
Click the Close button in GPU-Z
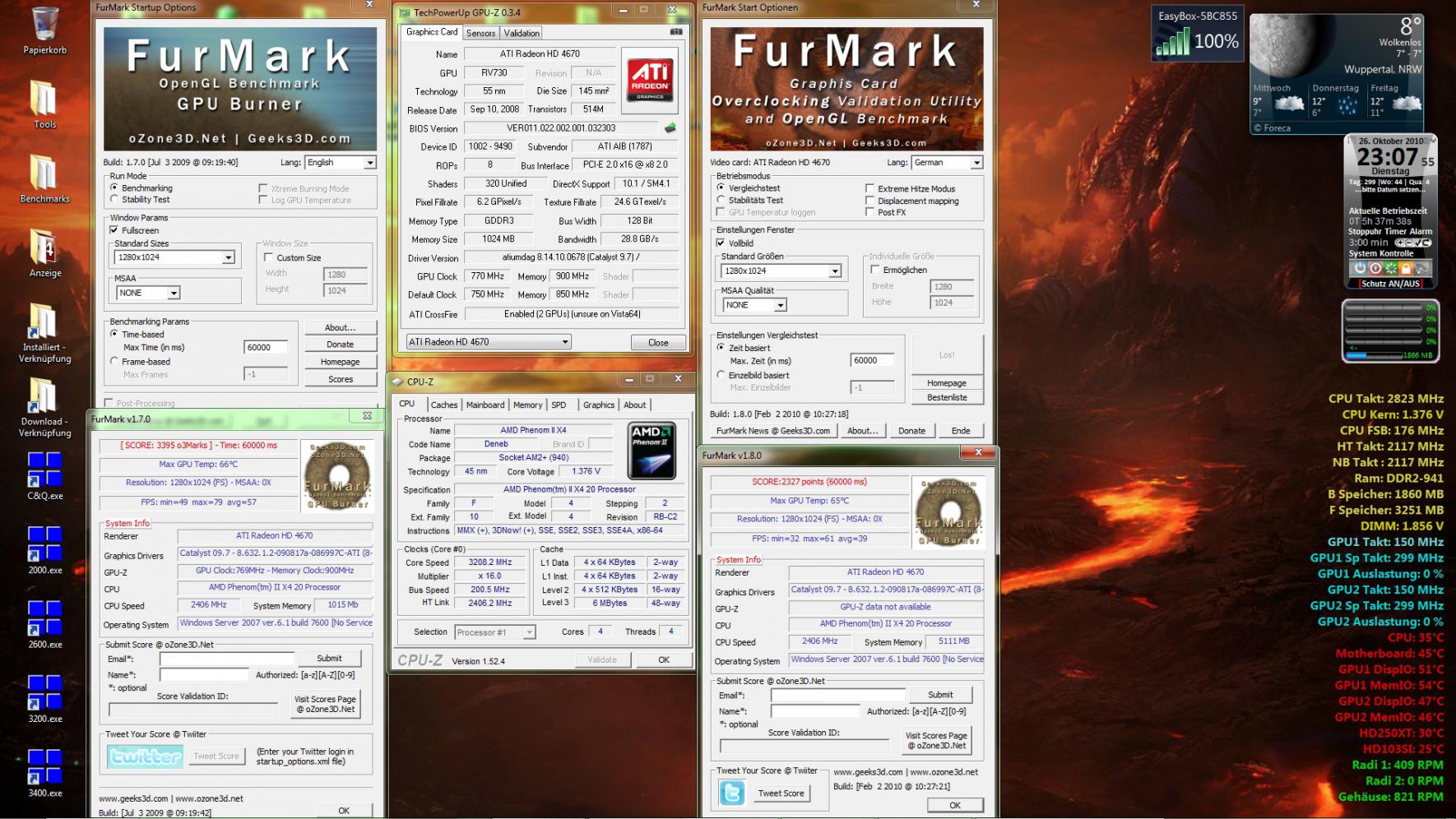pos(658,343)
